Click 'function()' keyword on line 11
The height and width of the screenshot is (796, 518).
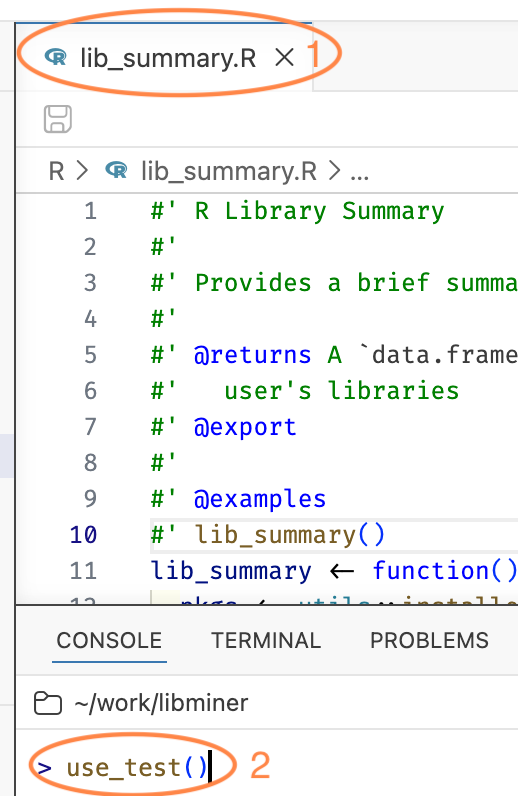point(444,571)
